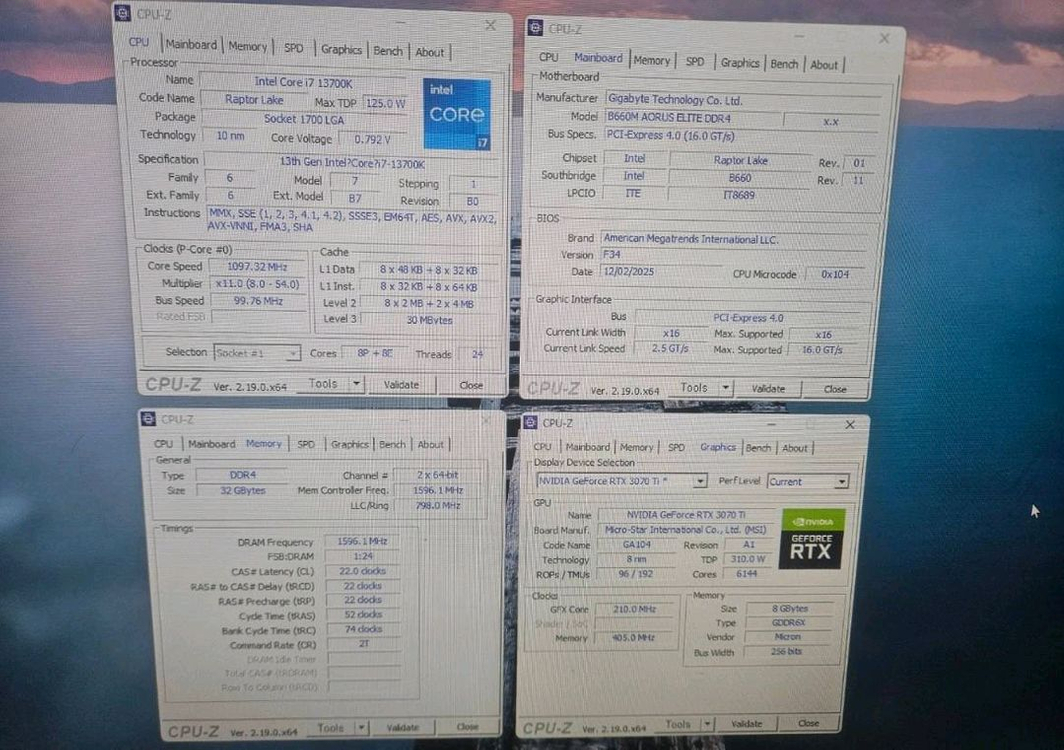1064x750 pixels.
Task: Click the CPU-Z icon in the top-left window's title bar
Action: pos(125,13)
